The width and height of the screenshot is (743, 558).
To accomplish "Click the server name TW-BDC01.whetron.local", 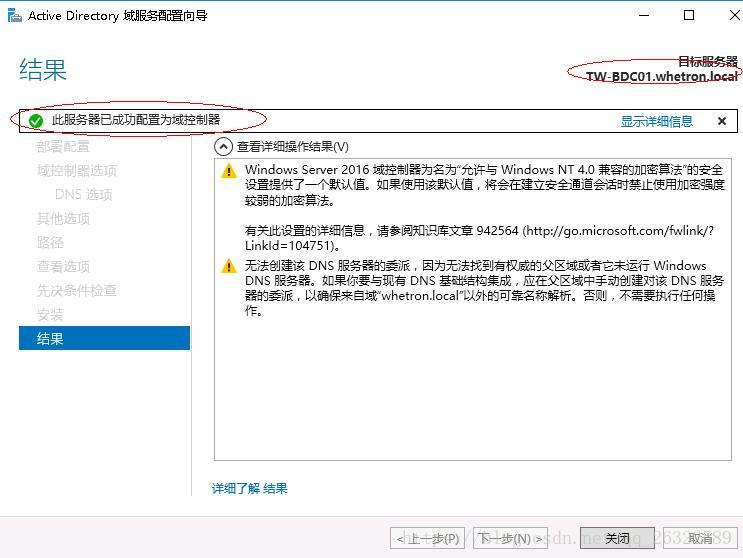I will click(661, 76).
